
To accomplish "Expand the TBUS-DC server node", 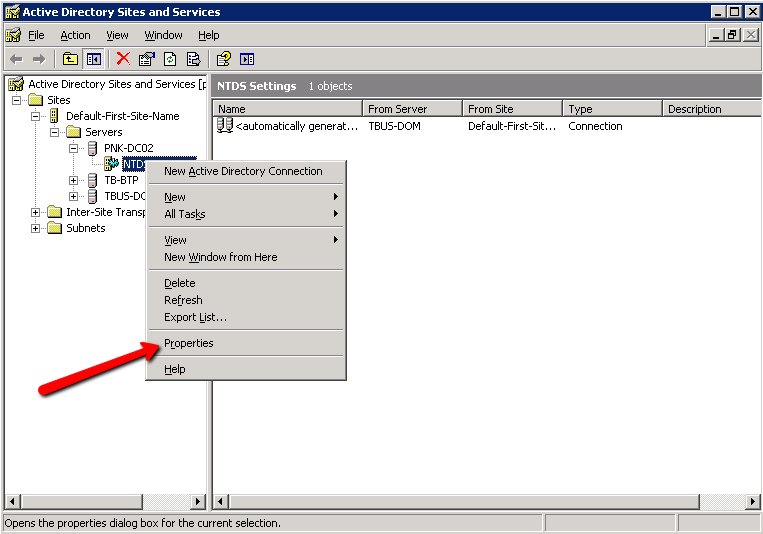I will point(73,197).
